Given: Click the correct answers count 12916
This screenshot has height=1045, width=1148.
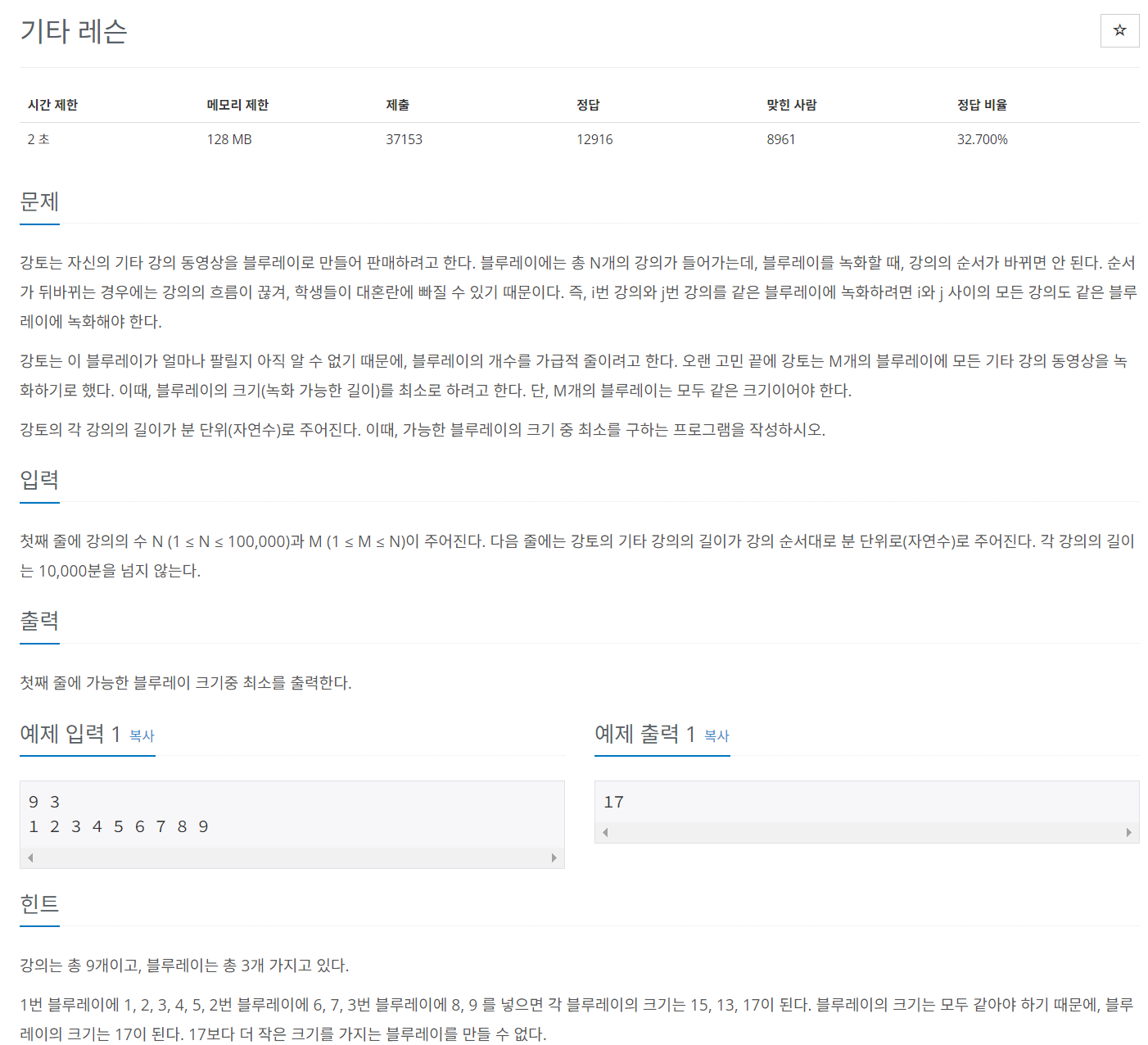Looking at the screenshot, I should [594, 139].
